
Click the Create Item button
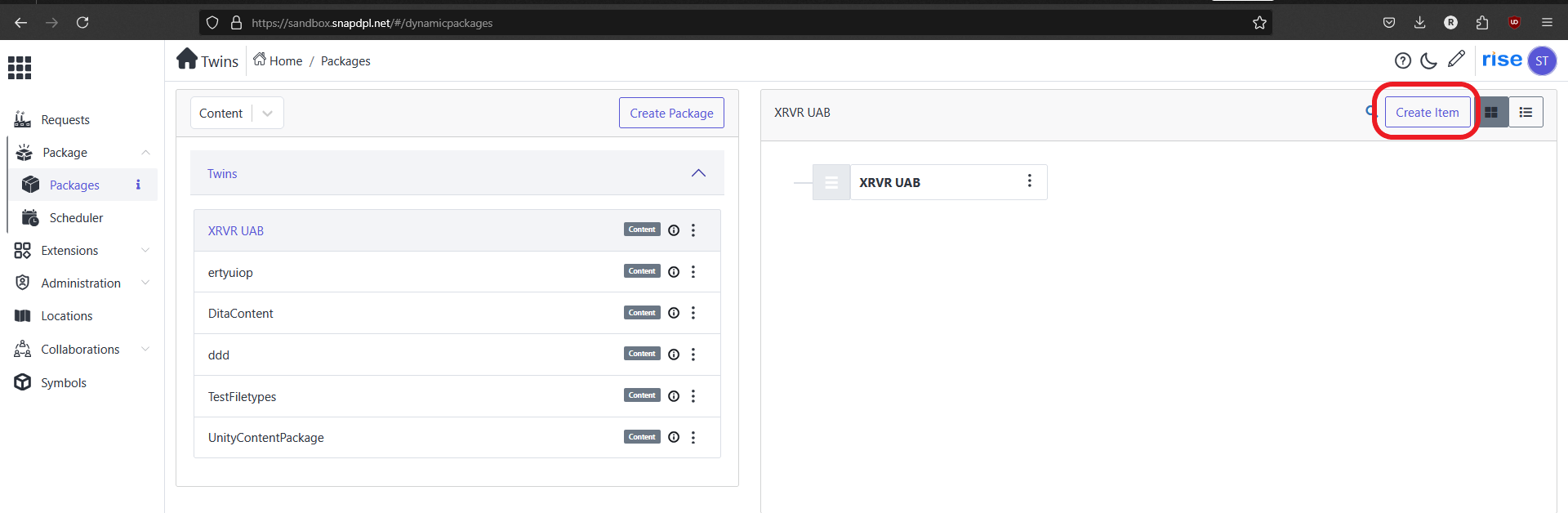tap(1427, 113)
